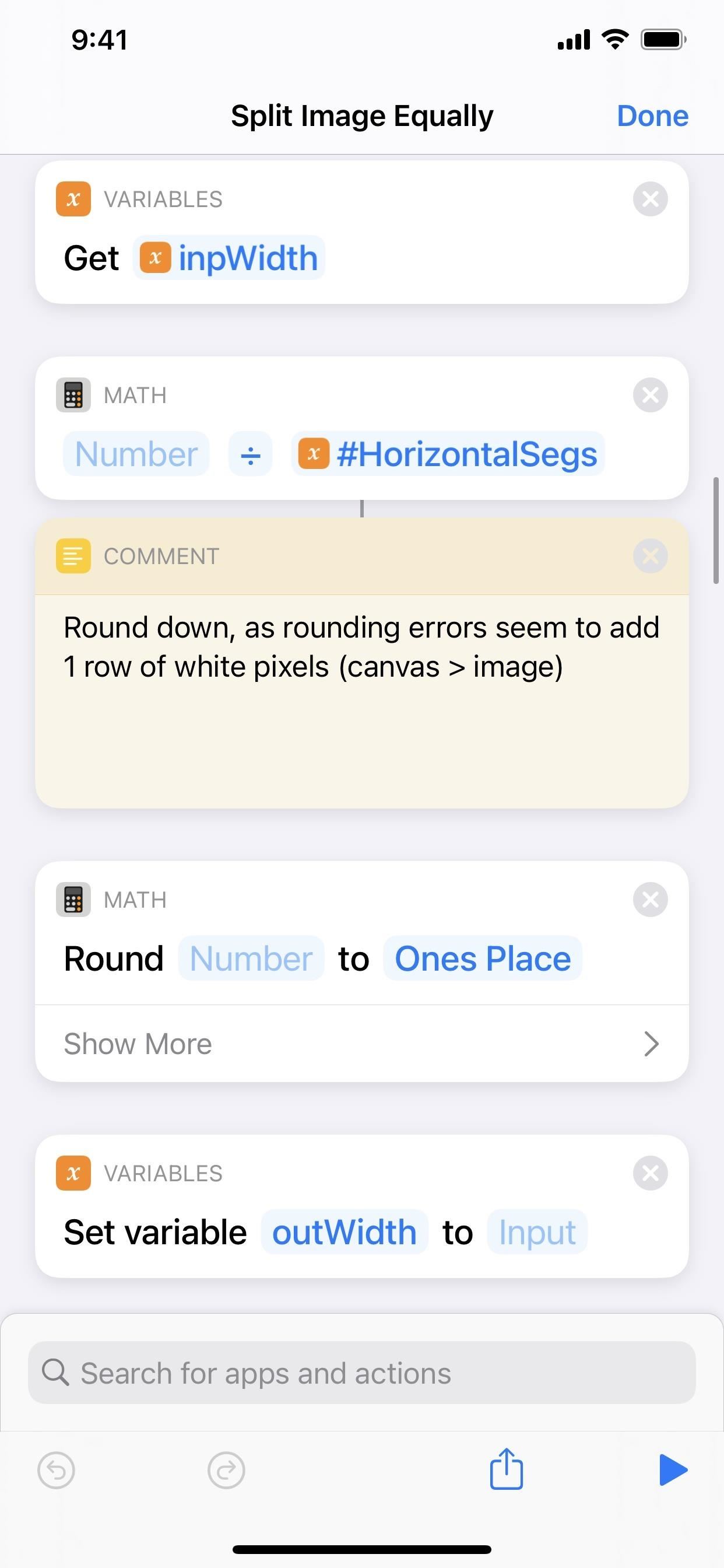This screenshot has height=1568, width=724.
Task: Tap the redo arrow icon
Action: (226, 1471)
